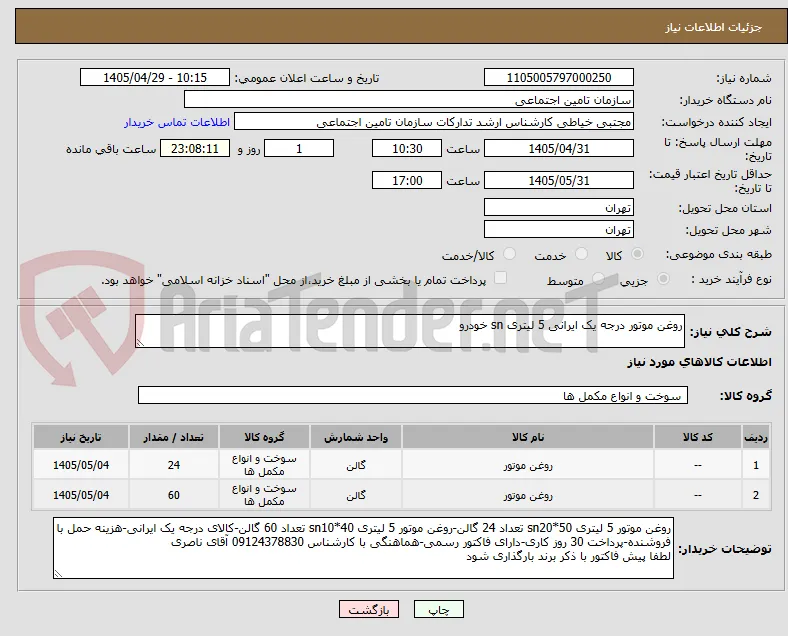
Task: Click the row number 1 cell
Action: [756, 465]
